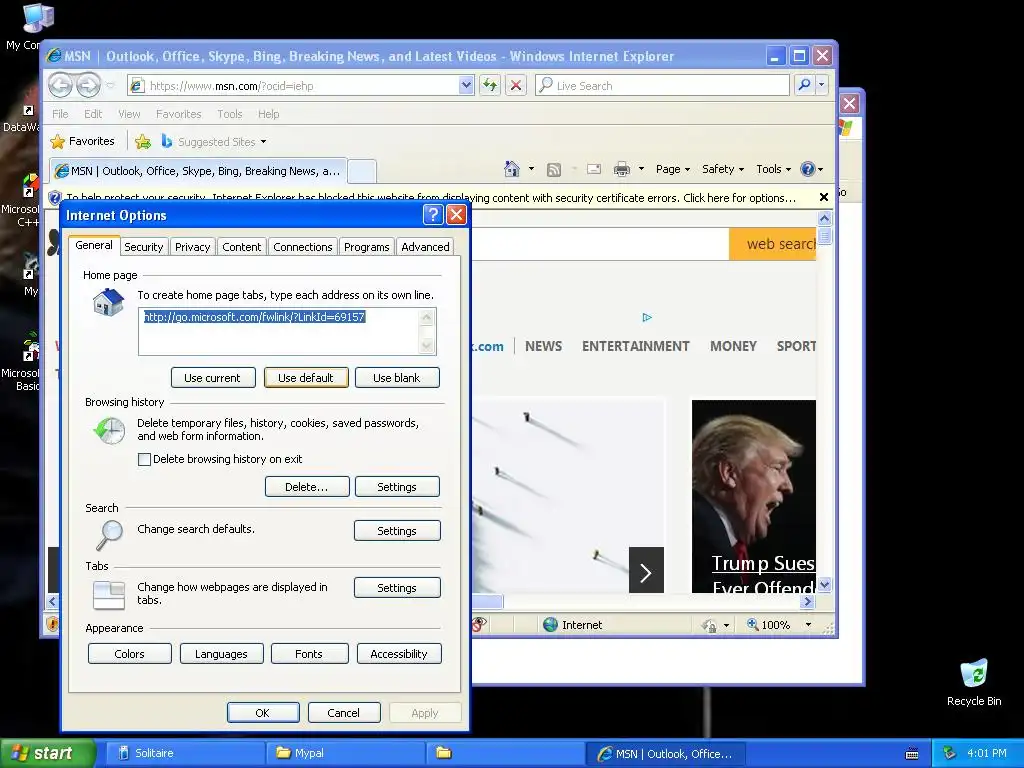Image resolution: width=1024 pixels, height=768 pixels.
Task: Open the Tools command bar dropdown
Action: tap(773, 169)
